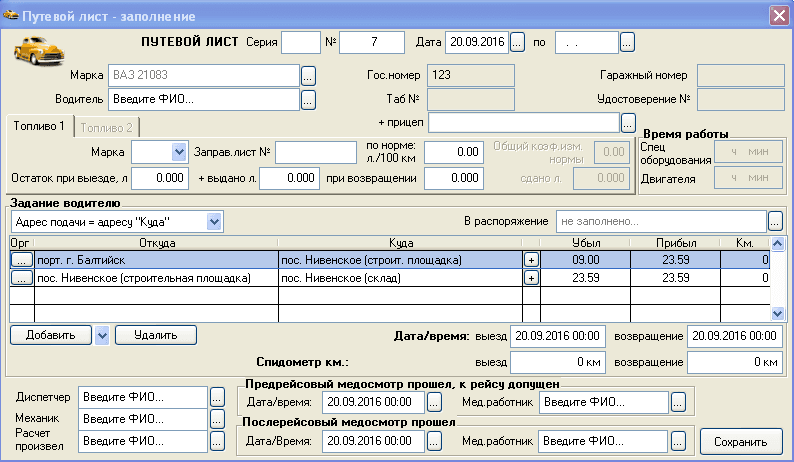Open trailer browse button next to + прицеп
Viewport: 794px width, 462px height.
[628, 123]
